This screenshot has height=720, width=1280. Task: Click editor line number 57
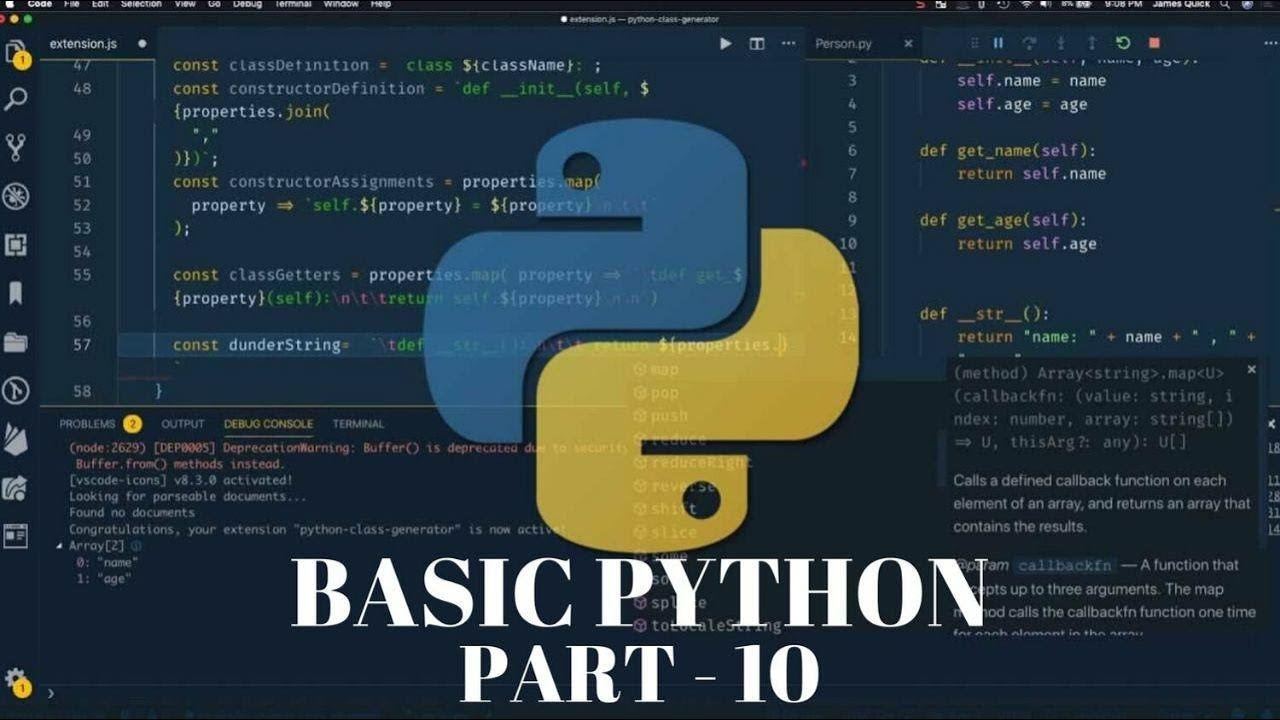tap(81, 345)
